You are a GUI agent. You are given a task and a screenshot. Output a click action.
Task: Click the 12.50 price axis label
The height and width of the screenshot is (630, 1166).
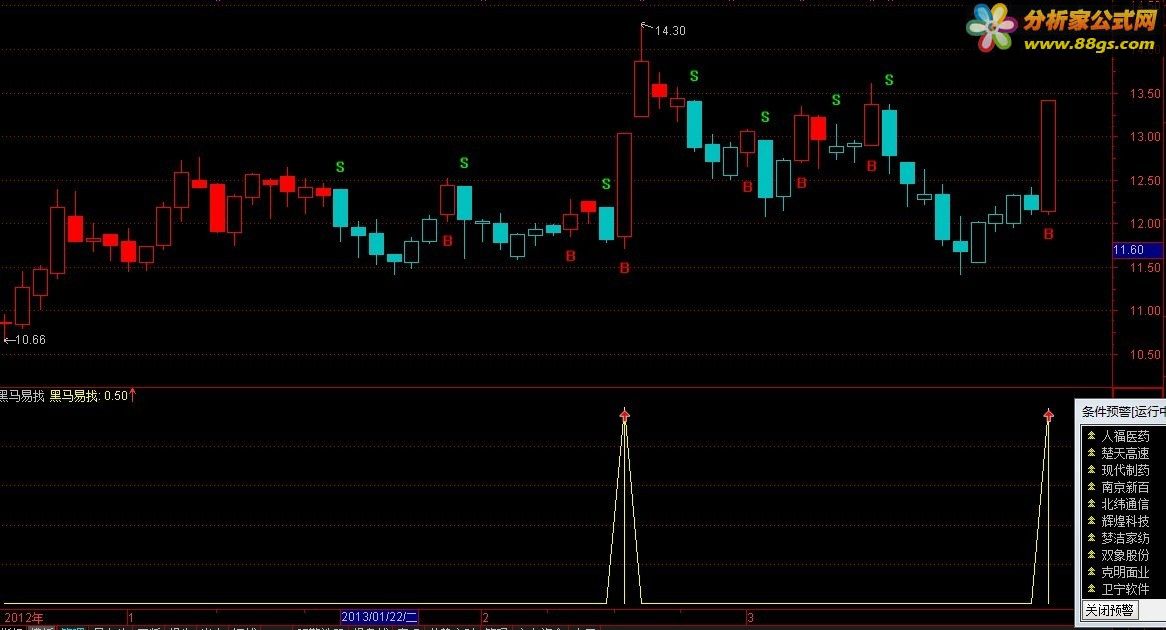pos(1144,181)
